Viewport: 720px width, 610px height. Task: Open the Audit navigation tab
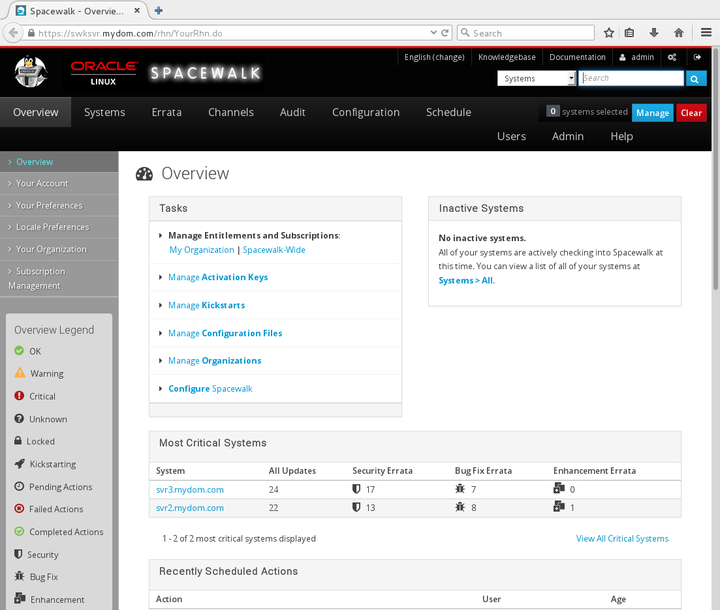292,112
